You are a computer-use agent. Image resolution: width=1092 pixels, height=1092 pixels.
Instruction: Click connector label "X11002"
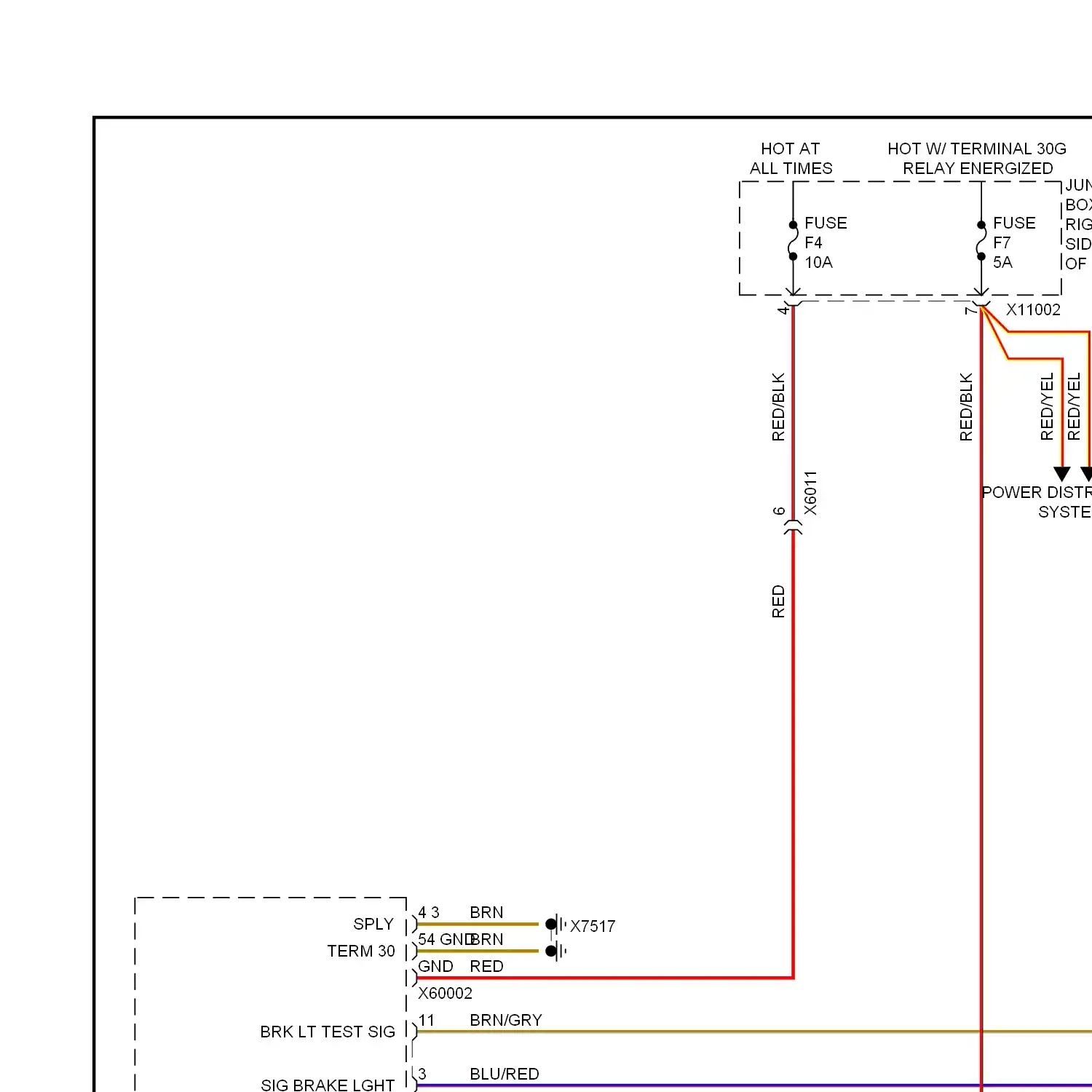tap(1033, 309)
